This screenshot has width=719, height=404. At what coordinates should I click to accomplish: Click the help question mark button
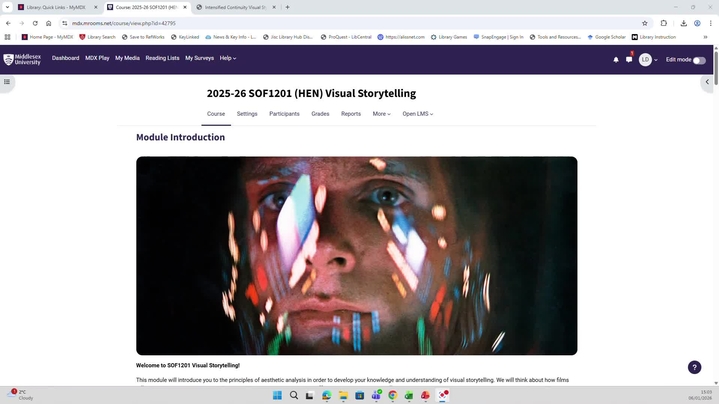coord(695,368)
